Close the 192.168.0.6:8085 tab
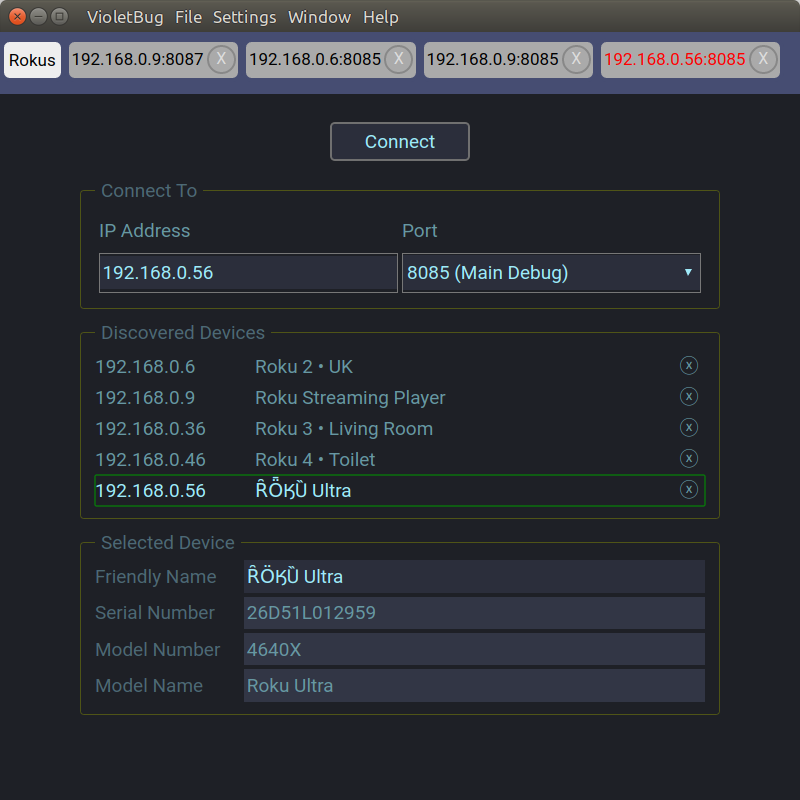This screenshot has height=800, width=800. coord(398,59)
